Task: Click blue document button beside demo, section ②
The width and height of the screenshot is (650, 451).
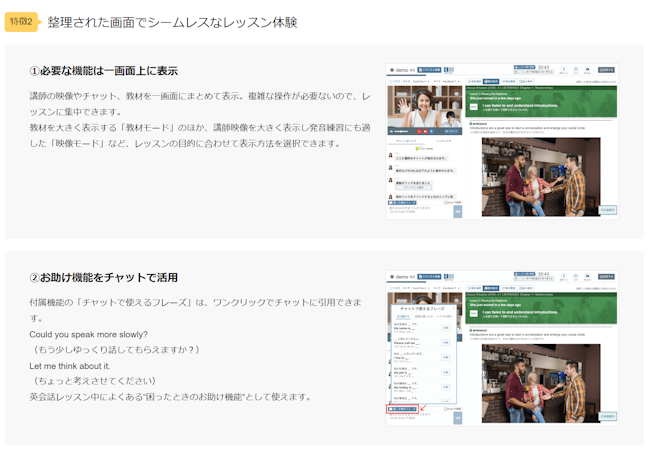Action: (429, 276)
